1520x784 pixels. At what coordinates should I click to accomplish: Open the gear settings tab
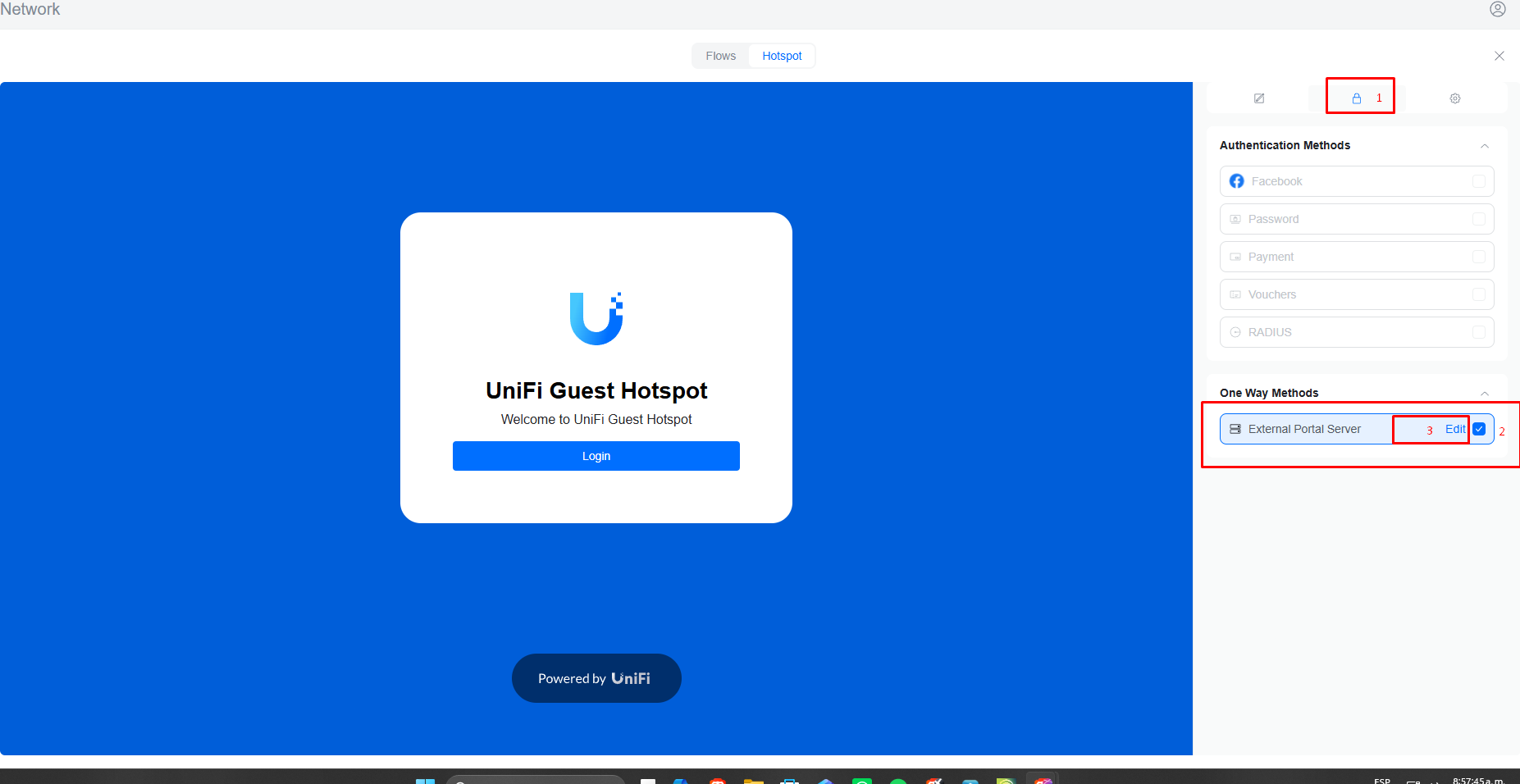(x=1455, y=98)
